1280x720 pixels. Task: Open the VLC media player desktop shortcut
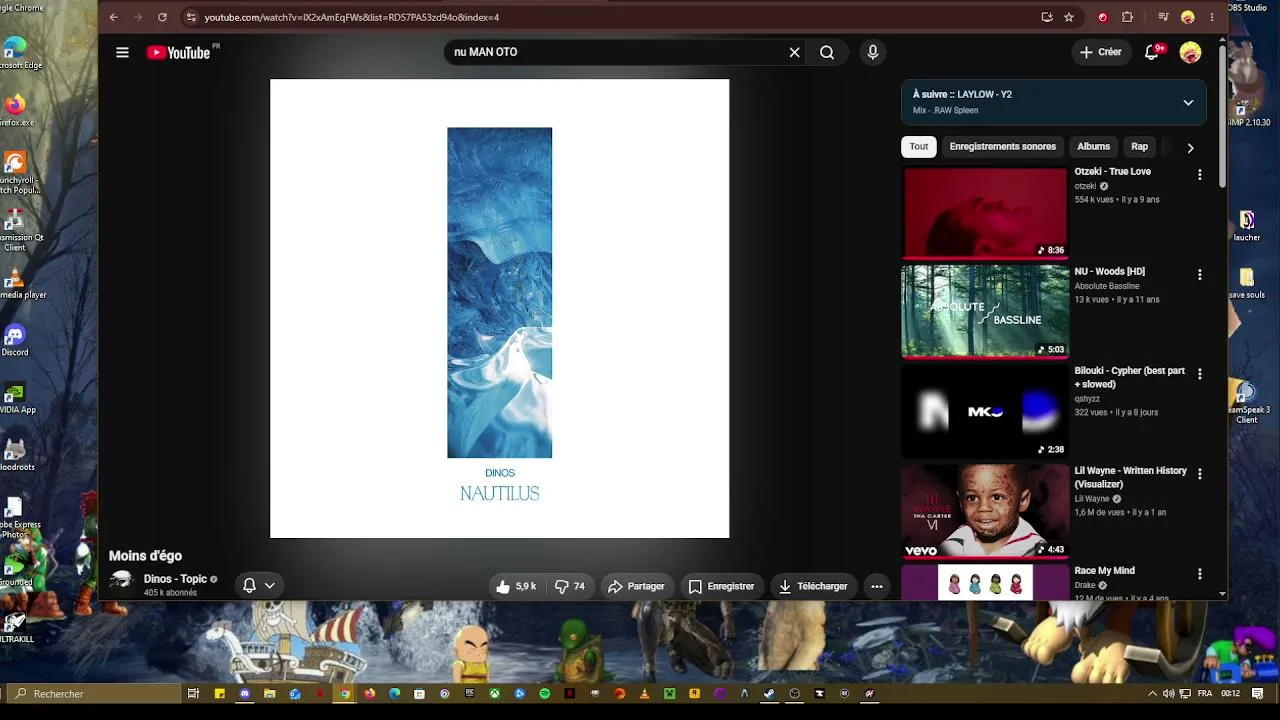14,283
